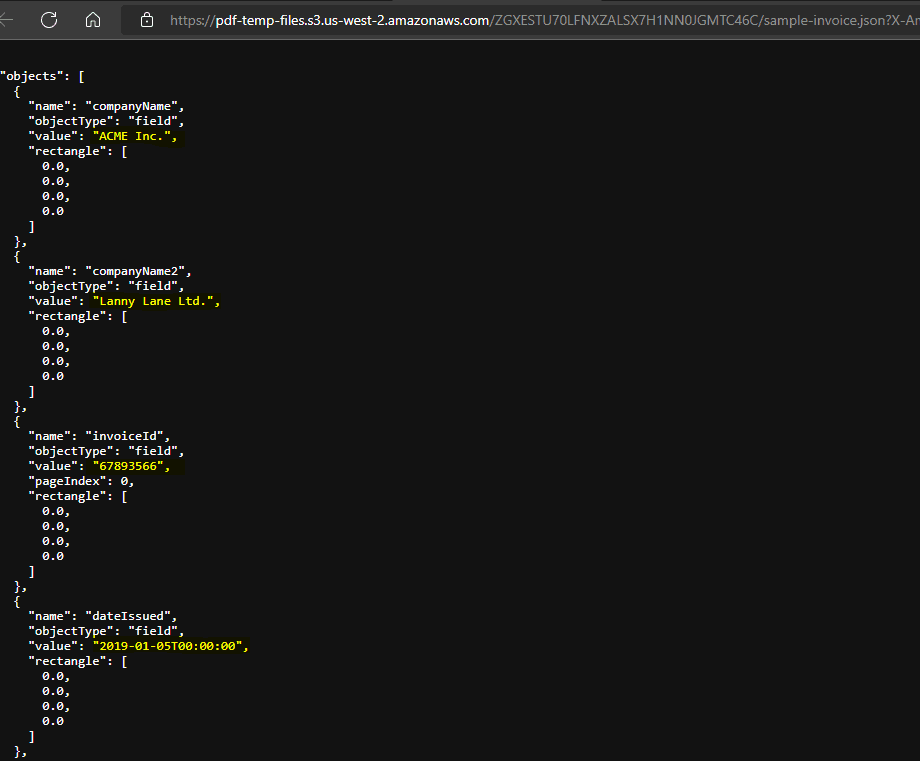Click the home button in the toolbar

coord(92,19)
